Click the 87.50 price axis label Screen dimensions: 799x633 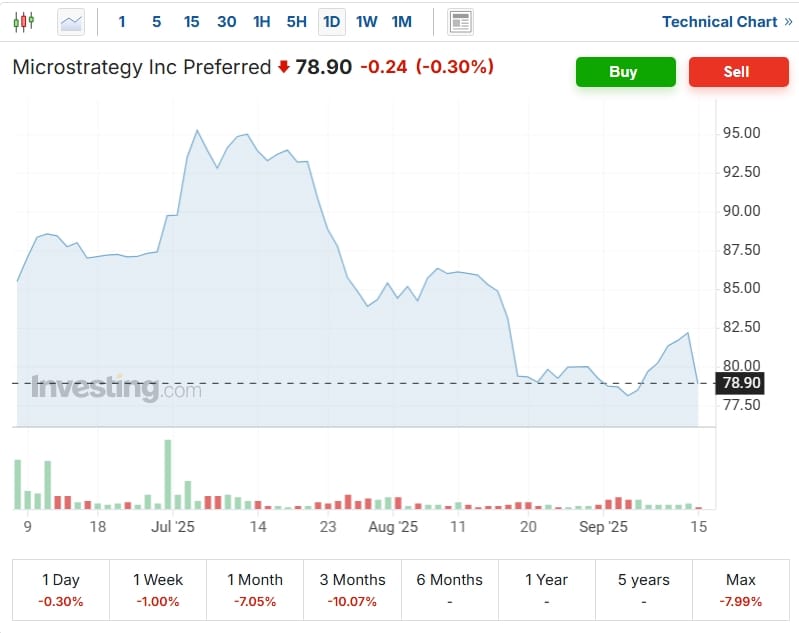741,250
